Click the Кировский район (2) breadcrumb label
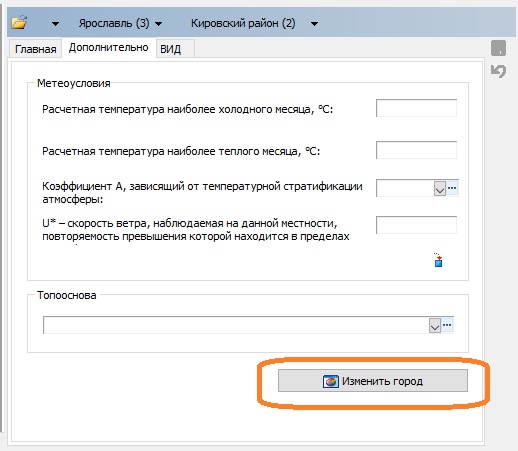The image size is (518, 451). (243, 23)
